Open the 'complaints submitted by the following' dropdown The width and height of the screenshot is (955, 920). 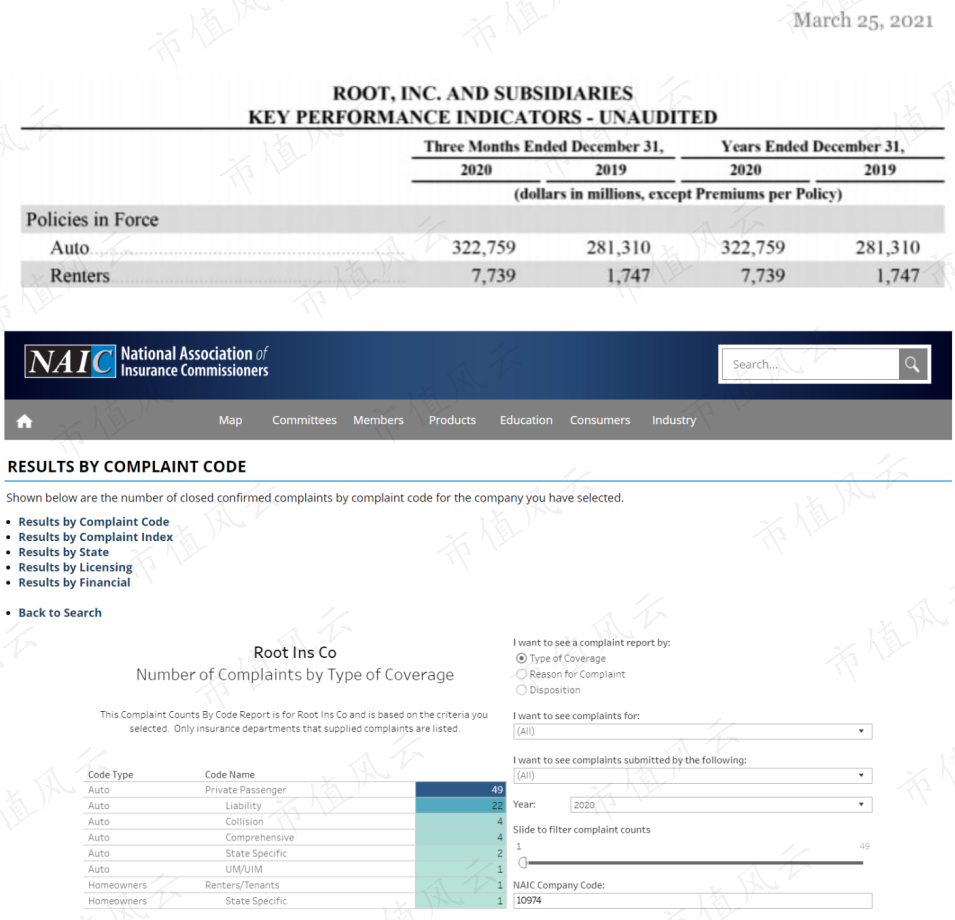coord(692,776)
